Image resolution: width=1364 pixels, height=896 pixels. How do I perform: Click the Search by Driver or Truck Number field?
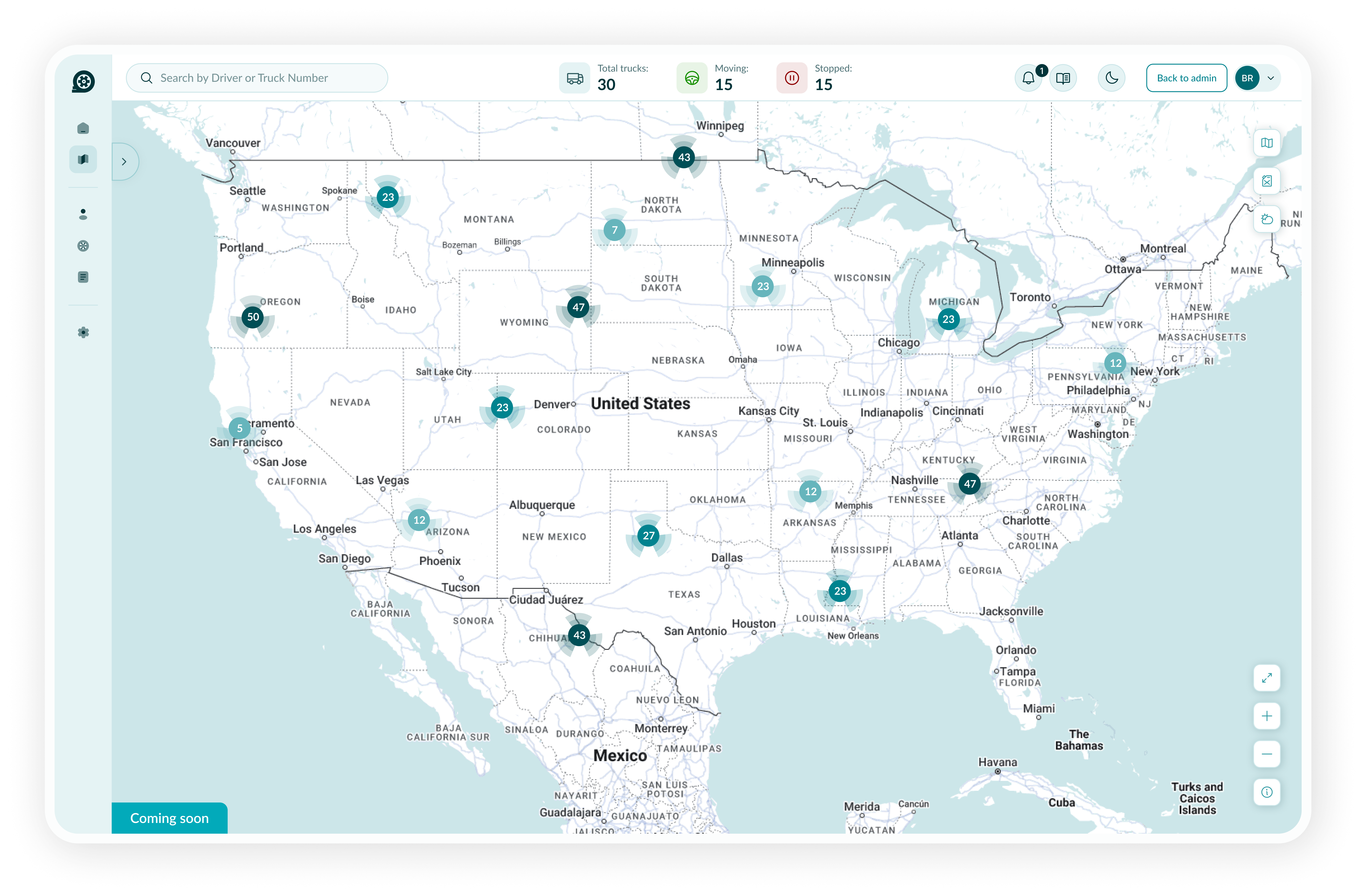257,78
